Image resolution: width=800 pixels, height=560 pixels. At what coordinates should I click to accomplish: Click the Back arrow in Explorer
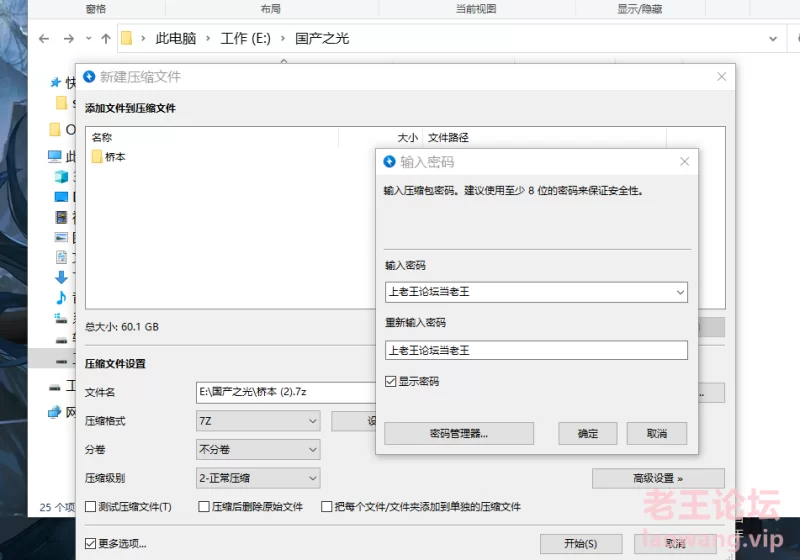coord(44,38)
